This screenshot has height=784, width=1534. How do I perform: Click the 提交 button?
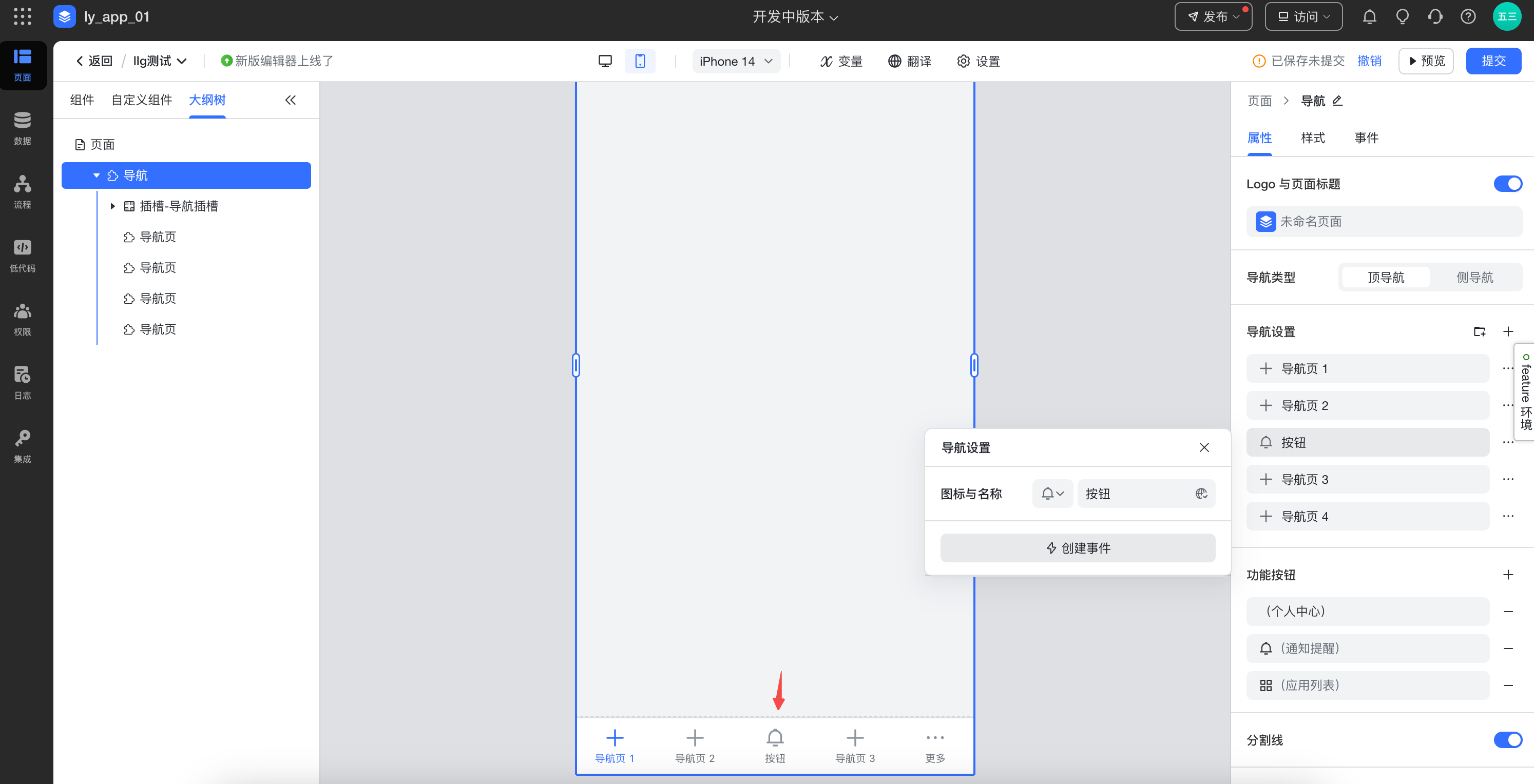pos(1493,61)
